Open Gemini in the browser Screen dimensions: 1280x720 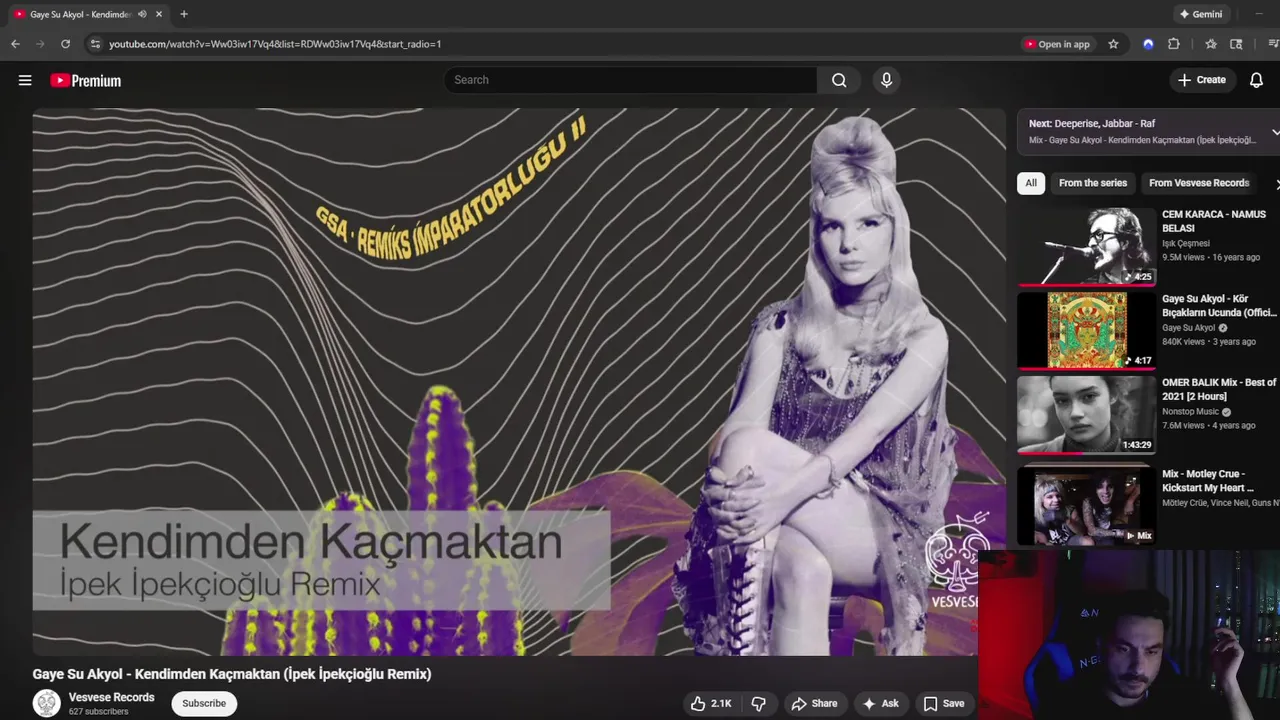1201,14
